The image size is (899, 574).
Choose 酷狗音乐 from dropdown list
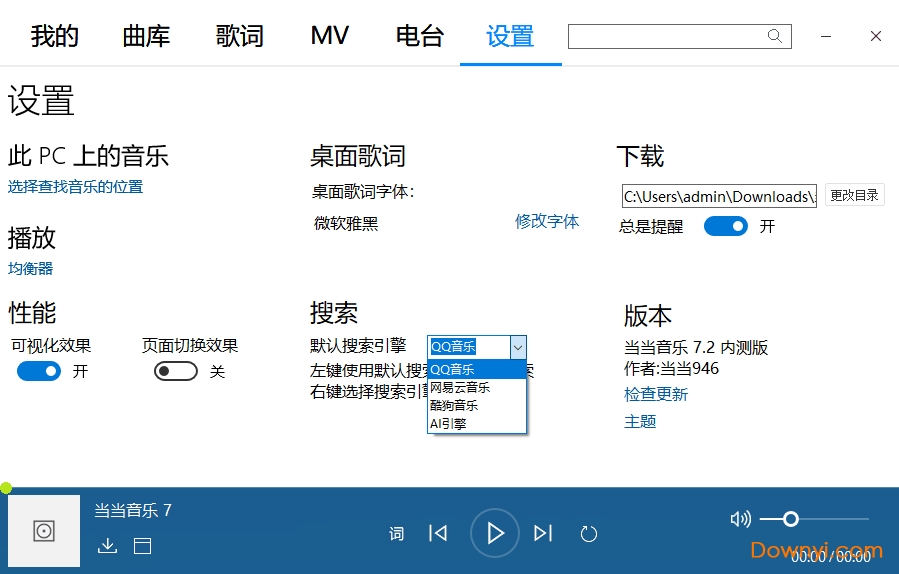point(476,405)
